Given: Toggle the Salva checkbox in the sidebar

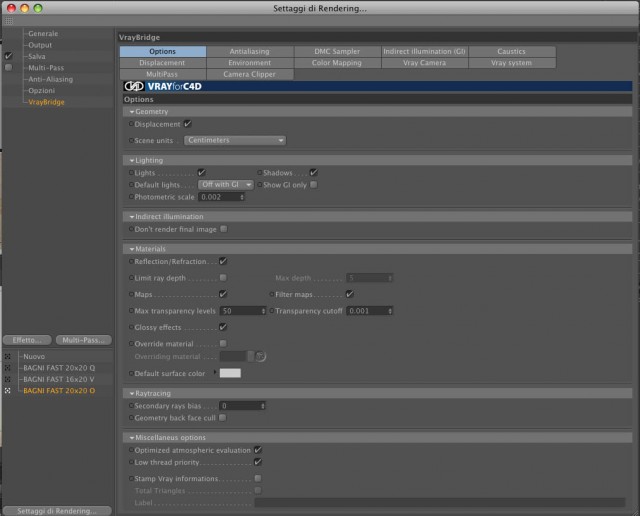Looking at the screenshot, I should (x=9, y=56).
